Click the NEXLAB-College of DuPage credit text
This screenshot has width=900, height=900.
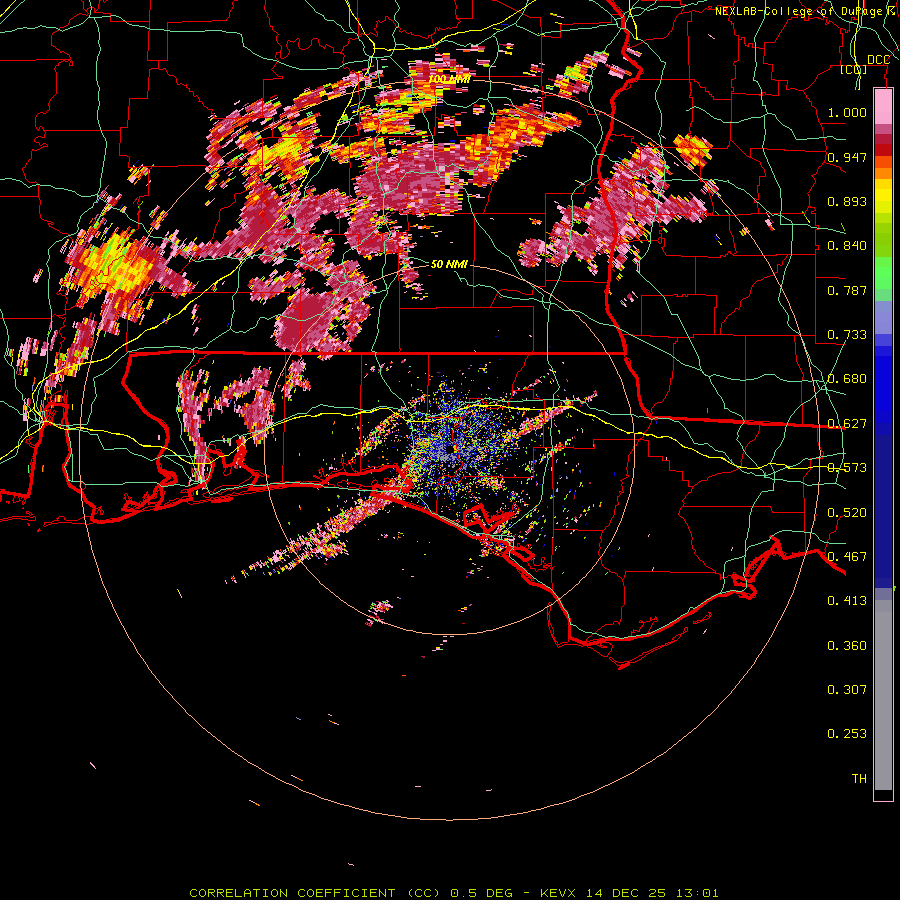pos(802,11)
